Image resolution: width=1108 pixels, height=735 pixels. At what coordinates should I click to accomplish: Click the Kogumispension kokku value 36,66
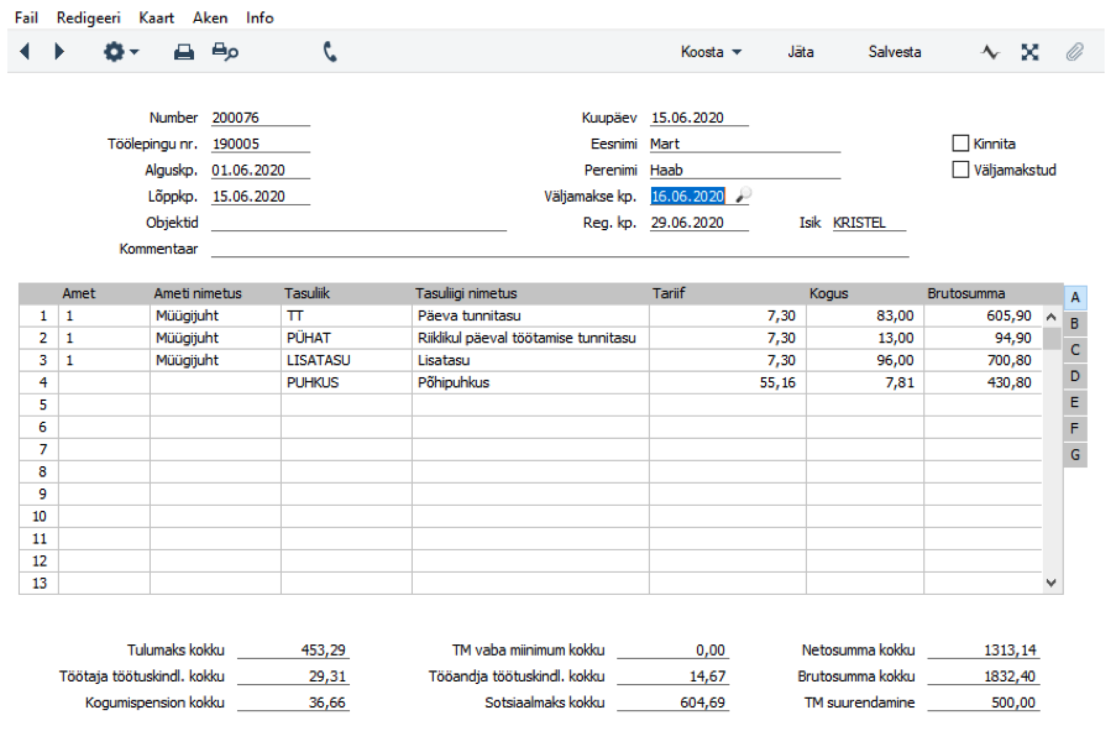pos(293,702)
